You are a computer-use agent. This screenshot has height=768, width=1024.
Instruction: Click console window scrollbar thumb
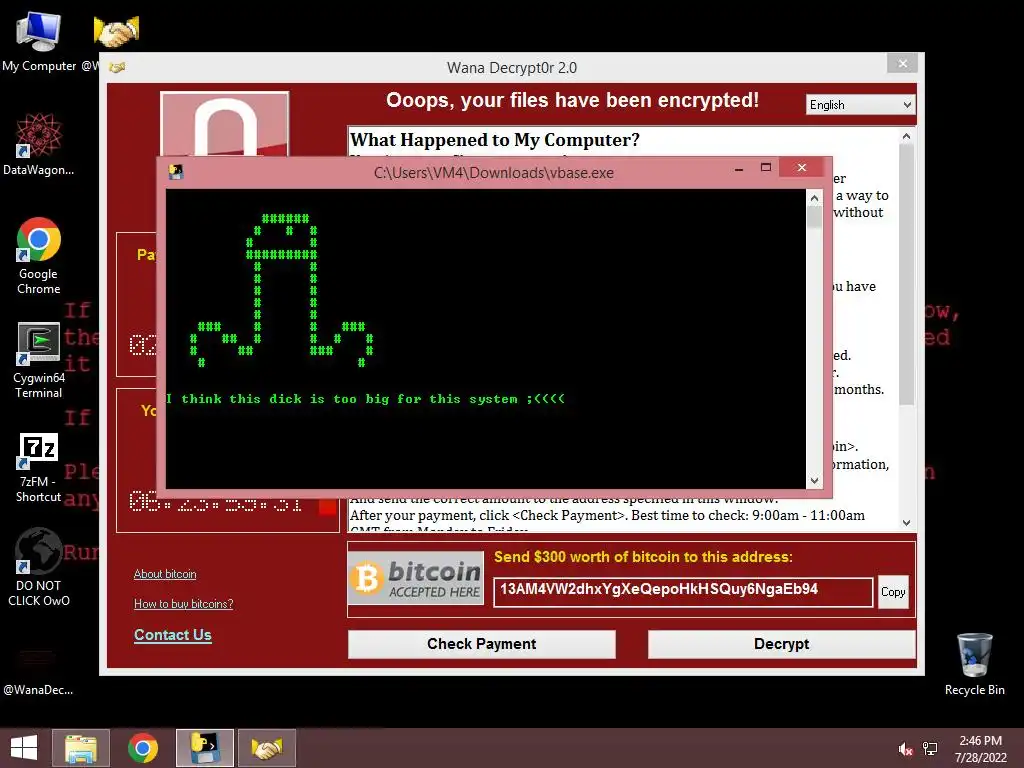pos(814,217)
